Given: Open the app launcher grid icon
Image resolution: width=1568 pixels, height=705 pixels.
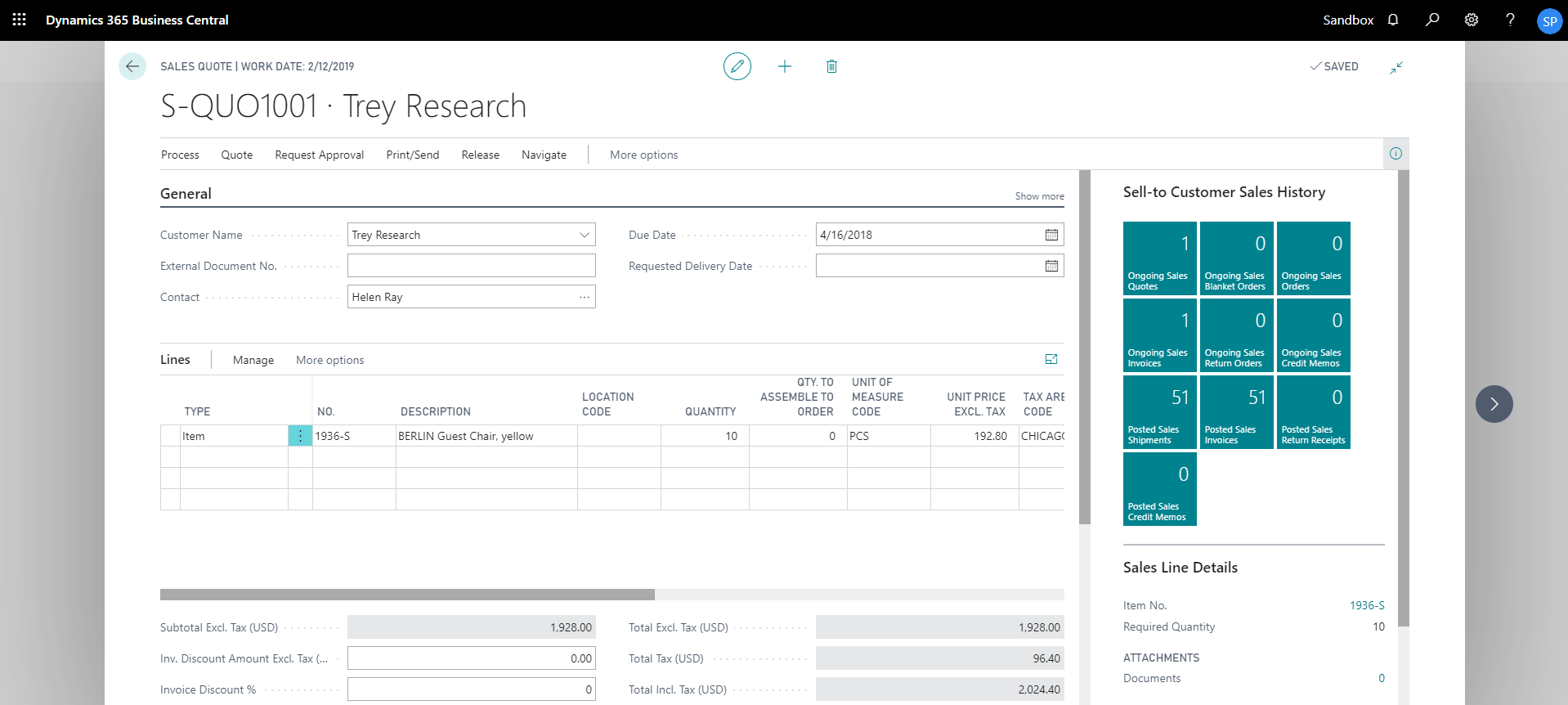Looking at the screenshot, I should tap(20, 20).
